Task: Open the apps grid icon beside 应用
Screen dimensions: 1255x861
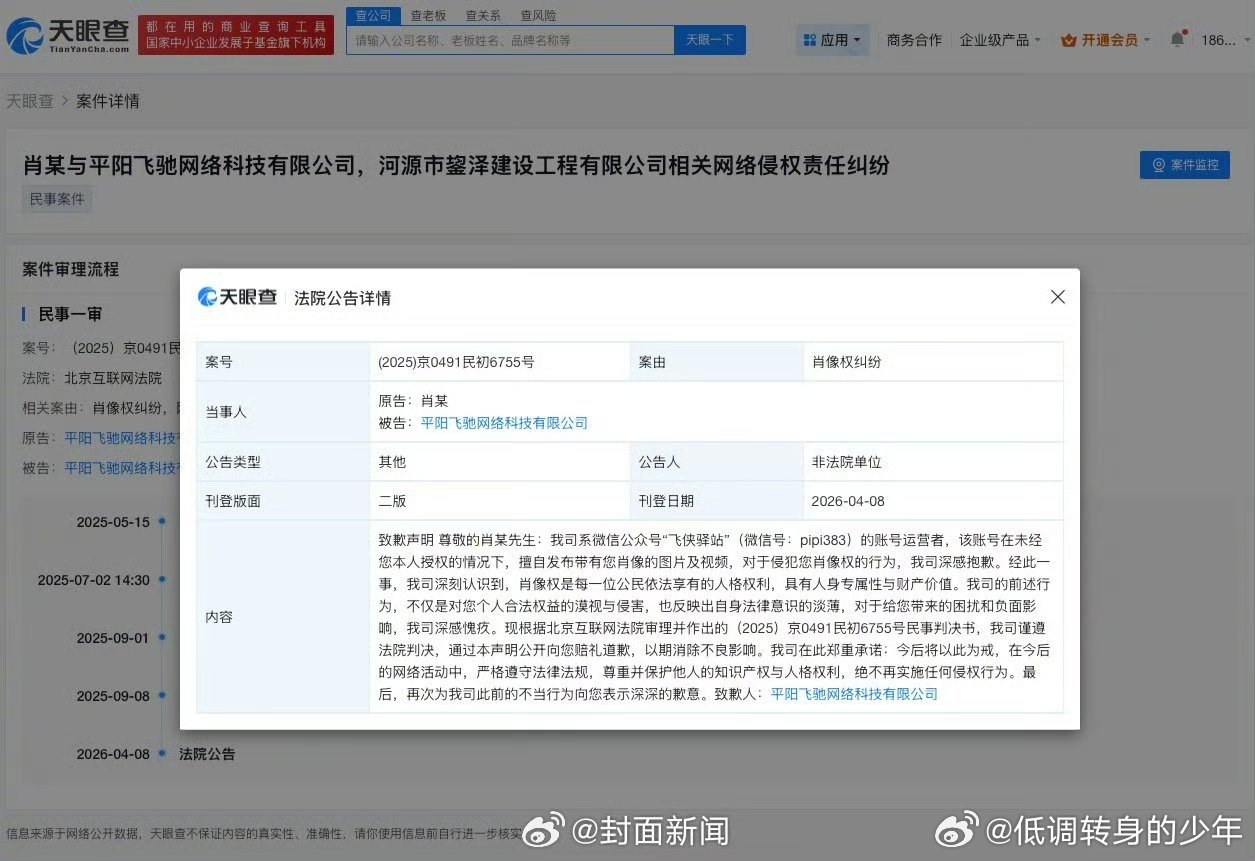Action: pyautogui.click(x=809, y=39)
